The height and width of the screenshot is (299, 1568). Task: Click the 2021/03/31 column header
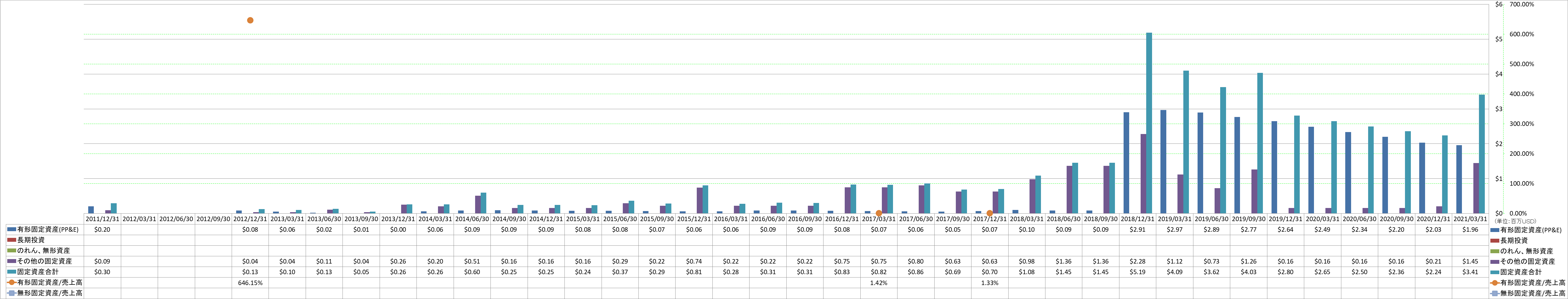coord(1470,219)
